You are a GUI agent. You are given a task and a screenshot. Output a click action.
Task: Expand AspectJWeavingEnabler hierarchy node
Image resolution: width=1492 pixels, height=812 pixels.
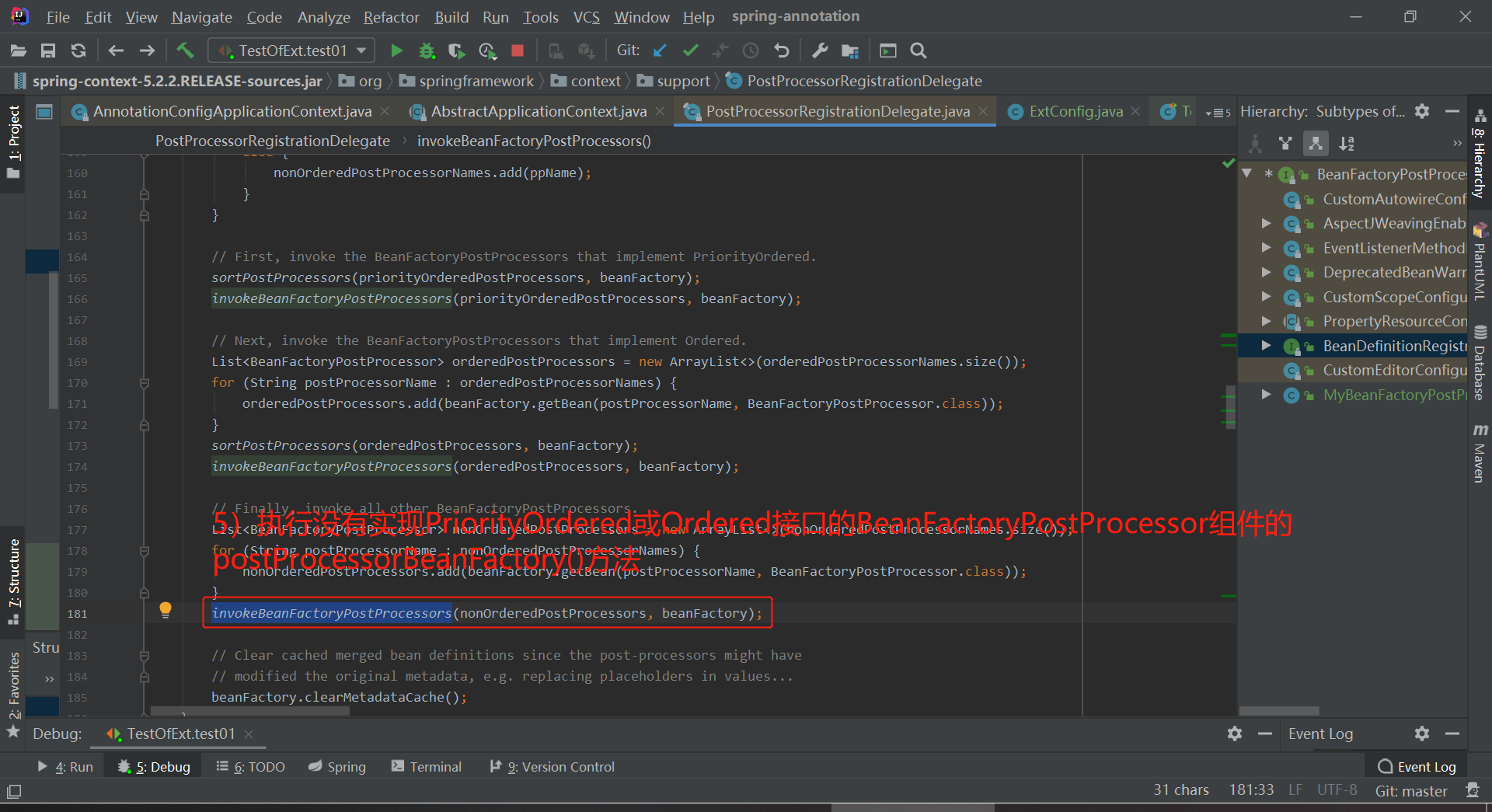click(1267, 223)
